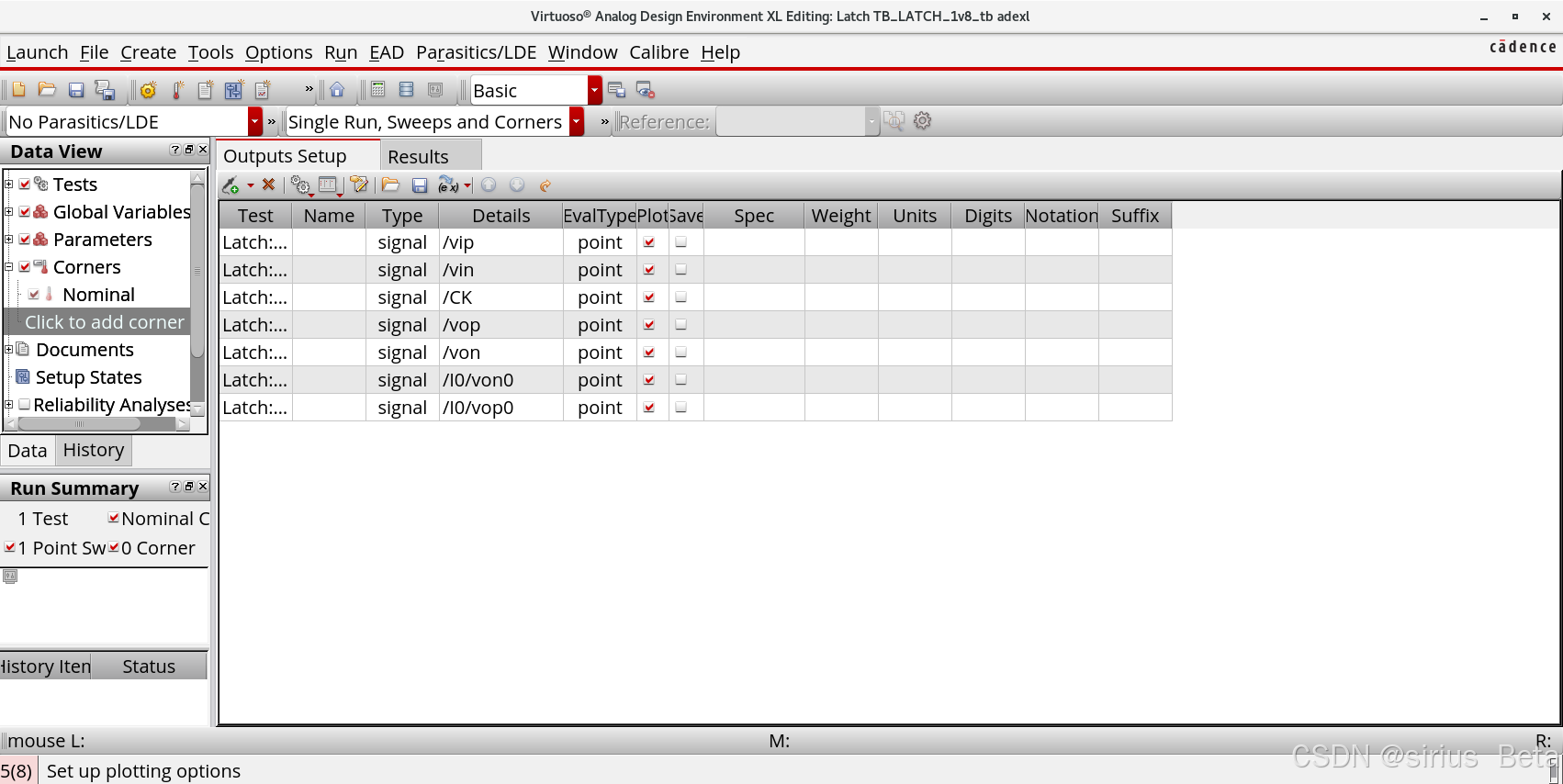
Task: Click the save workspace icon beside Basic
Action: pos(616,90)
